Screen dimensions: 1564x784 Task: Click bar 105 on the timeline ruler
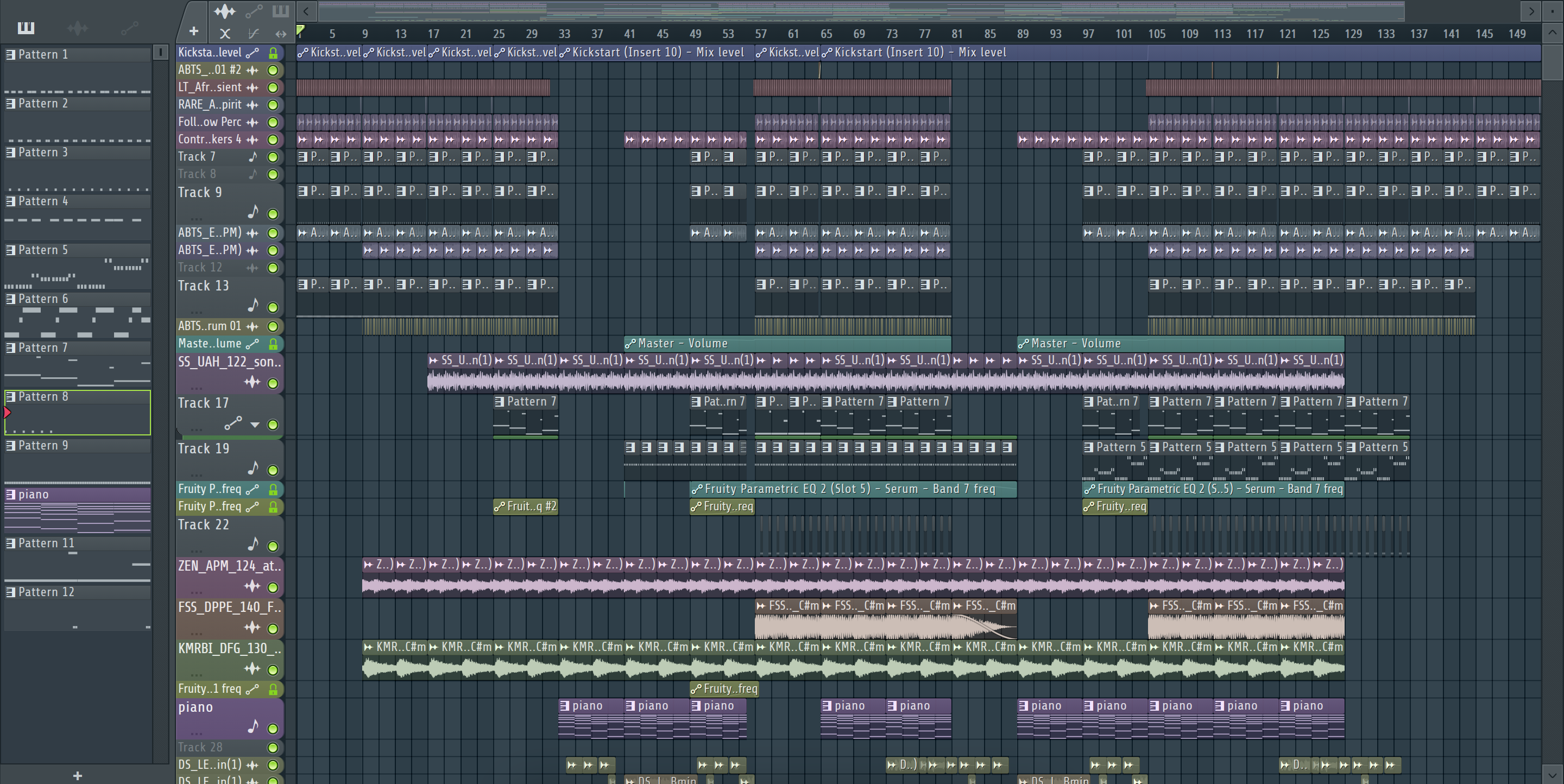pyautogui.click(x=1157, y=34)
